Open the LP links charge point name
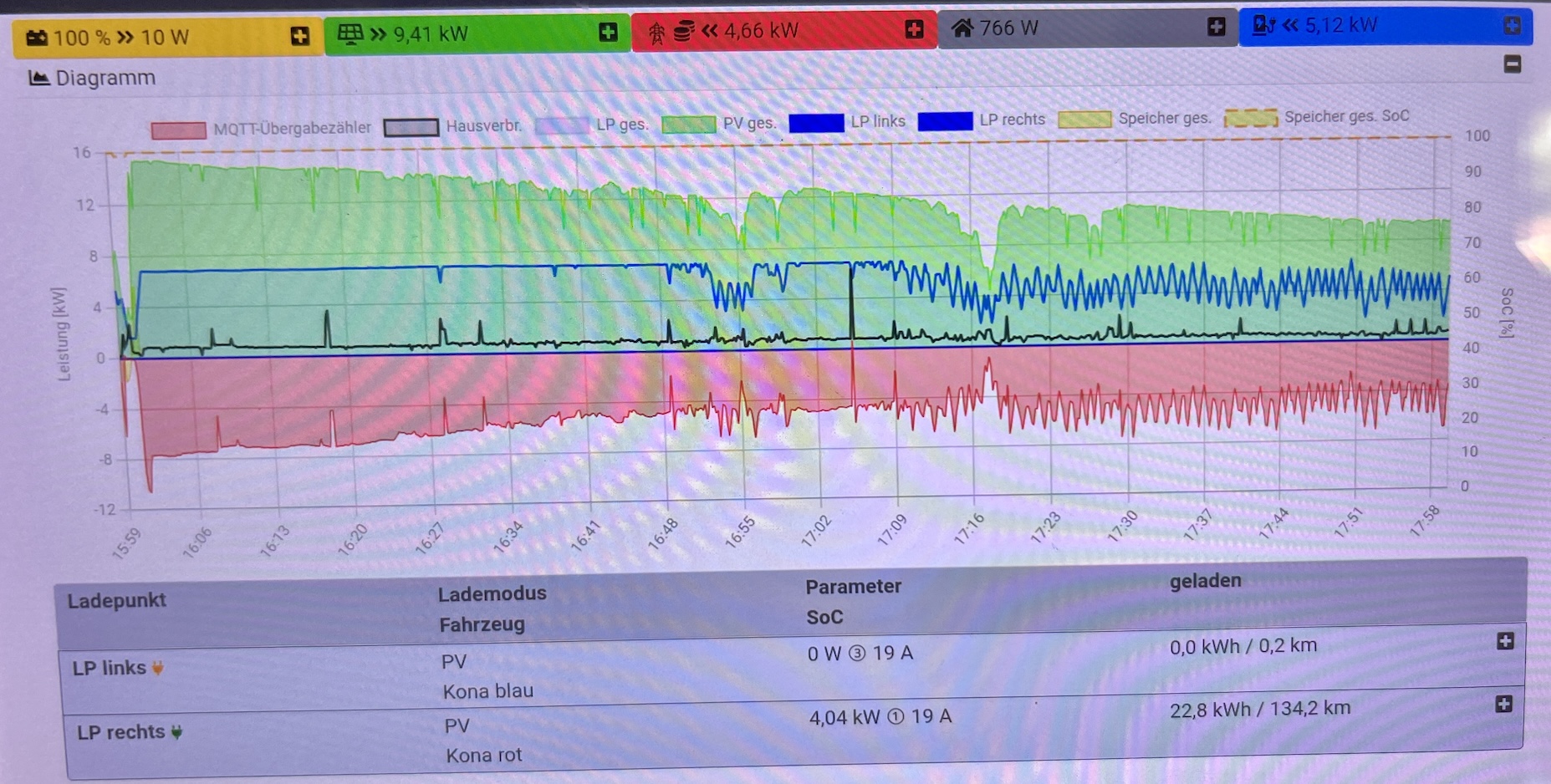 [x=109, y=668]
